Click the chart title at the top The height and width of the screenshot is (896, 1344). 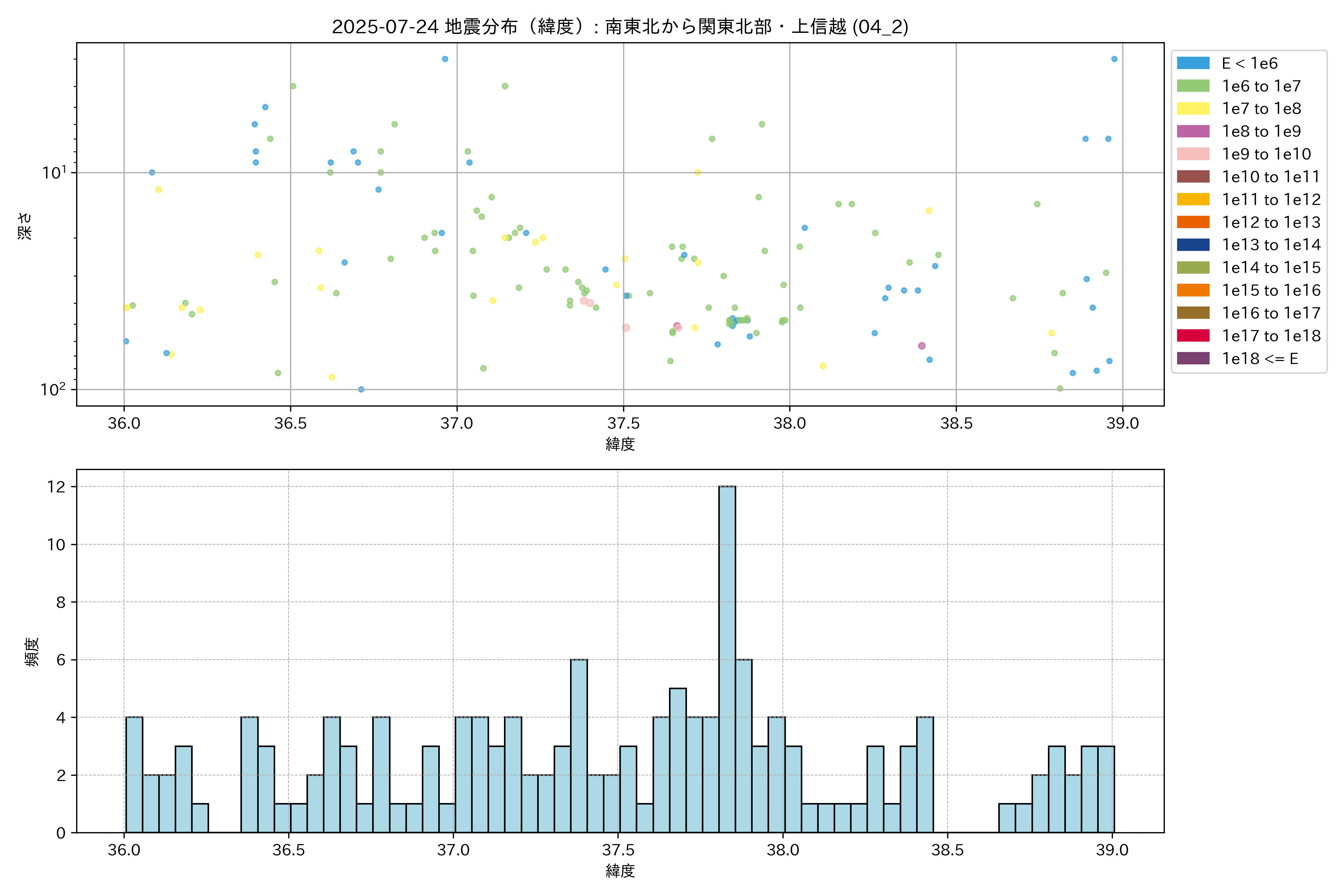(x=620, y=26)
